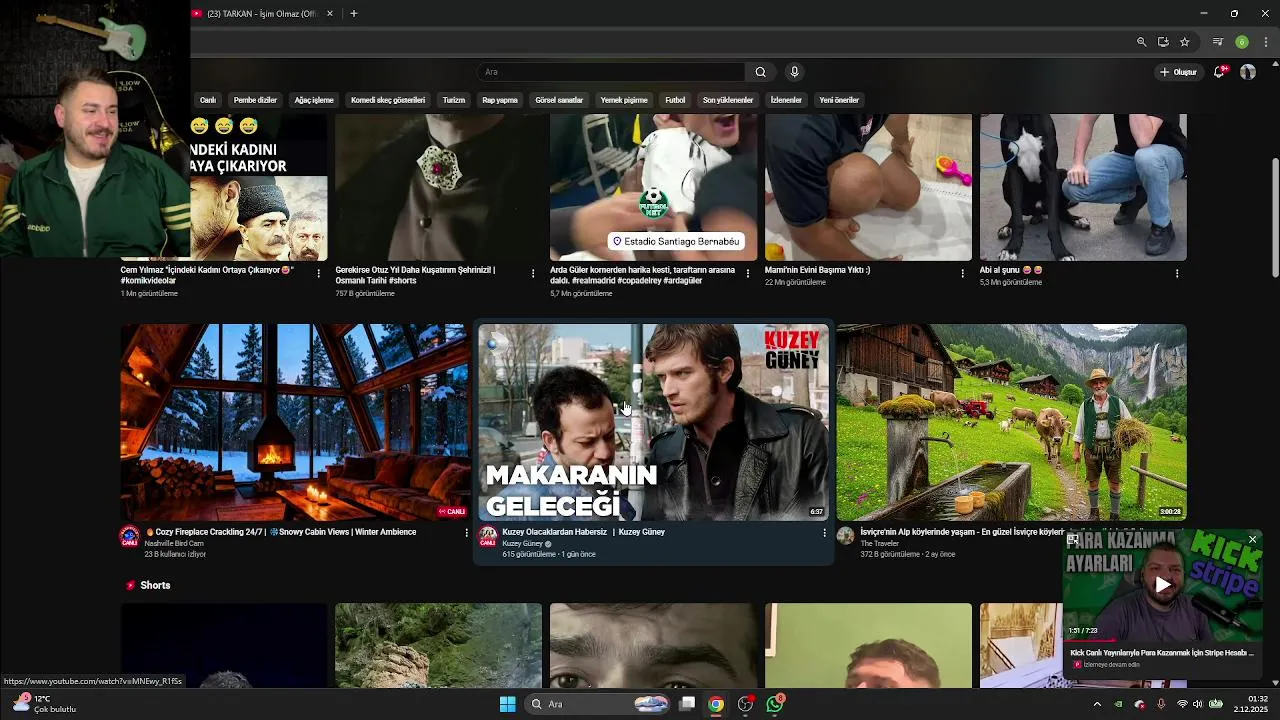
Task: Click the Chrome zoom indicator icon
Action: [1141, 42]
